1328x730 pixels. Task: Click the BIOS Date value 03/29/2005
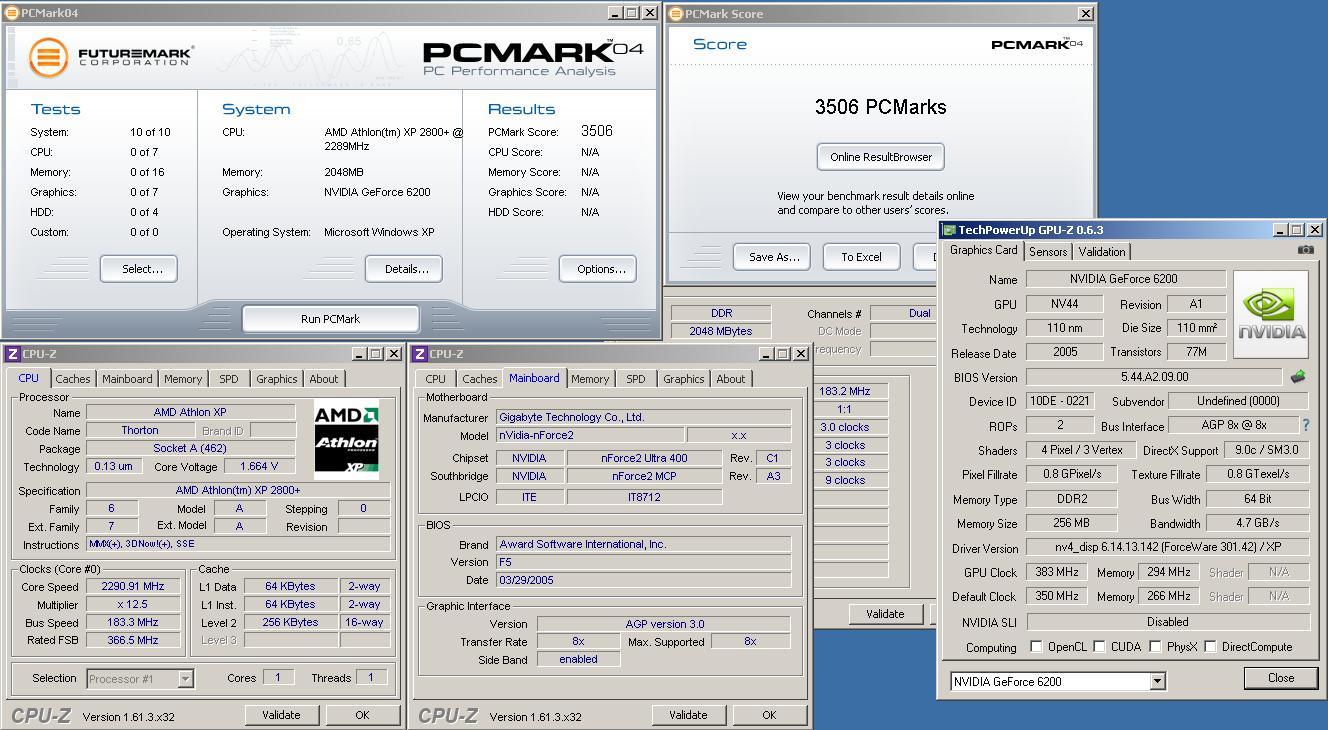(x=643, y=580)
